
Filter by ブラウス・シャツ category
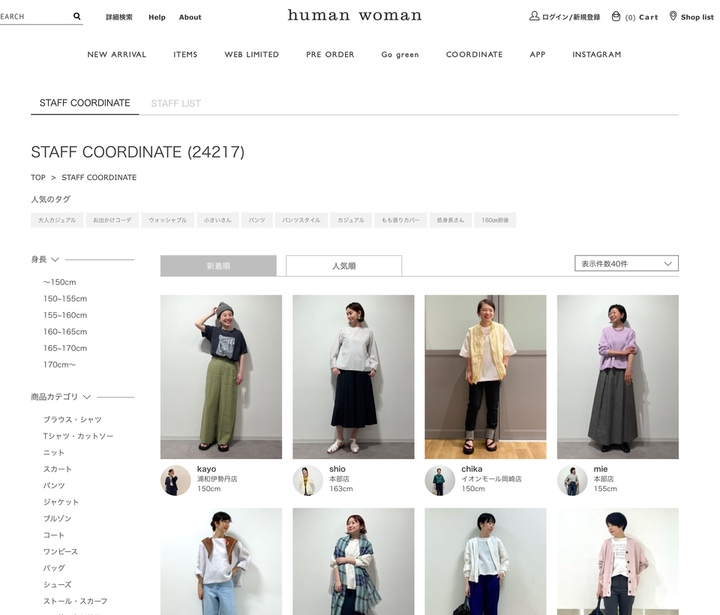73,419
